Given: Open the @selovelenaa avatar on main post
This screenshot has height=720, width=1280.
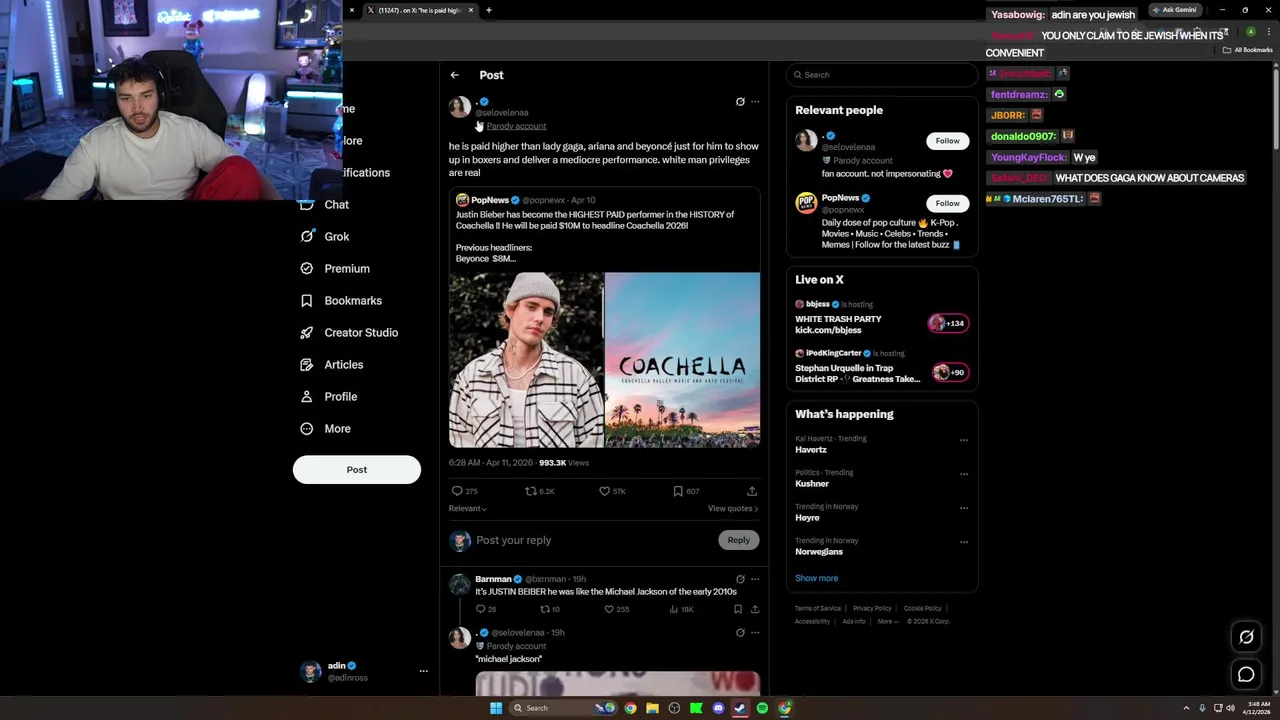Looking at the screenshot, I should coord(460,107).
